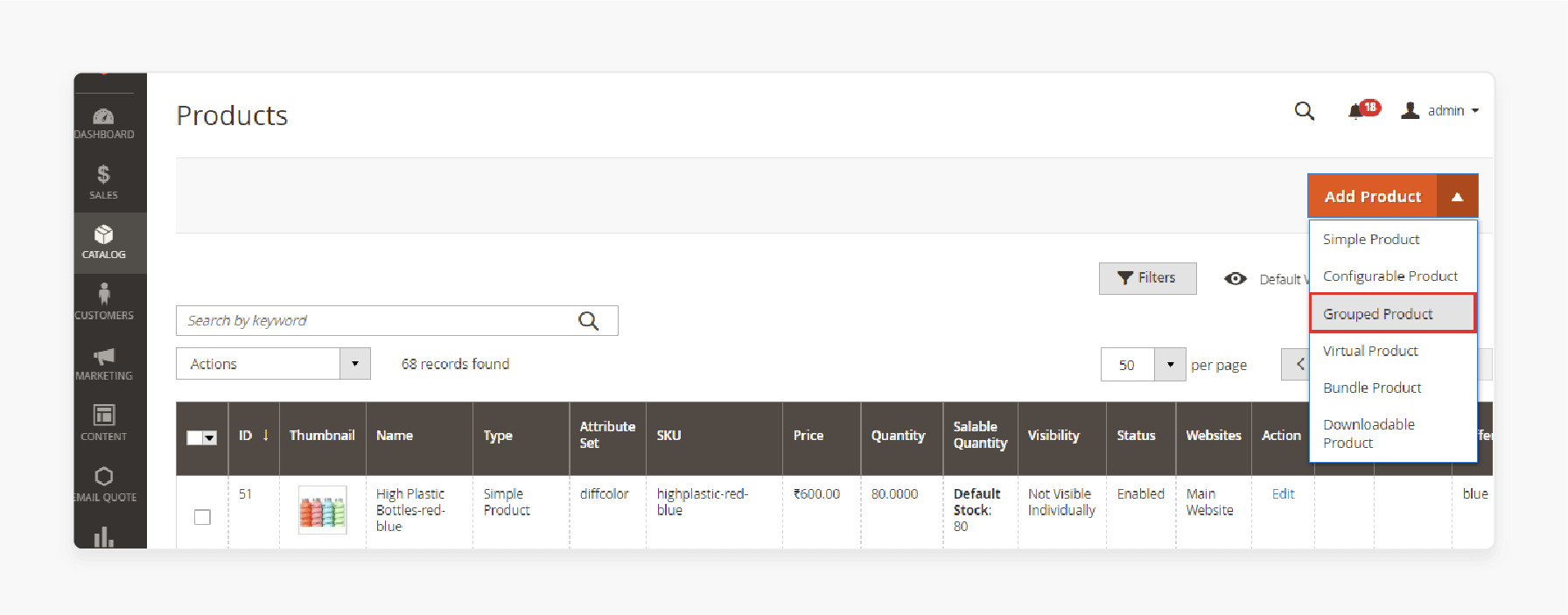The image size is (1568, 615).
Task: Go to previous page arrow
Action: 1300,364
